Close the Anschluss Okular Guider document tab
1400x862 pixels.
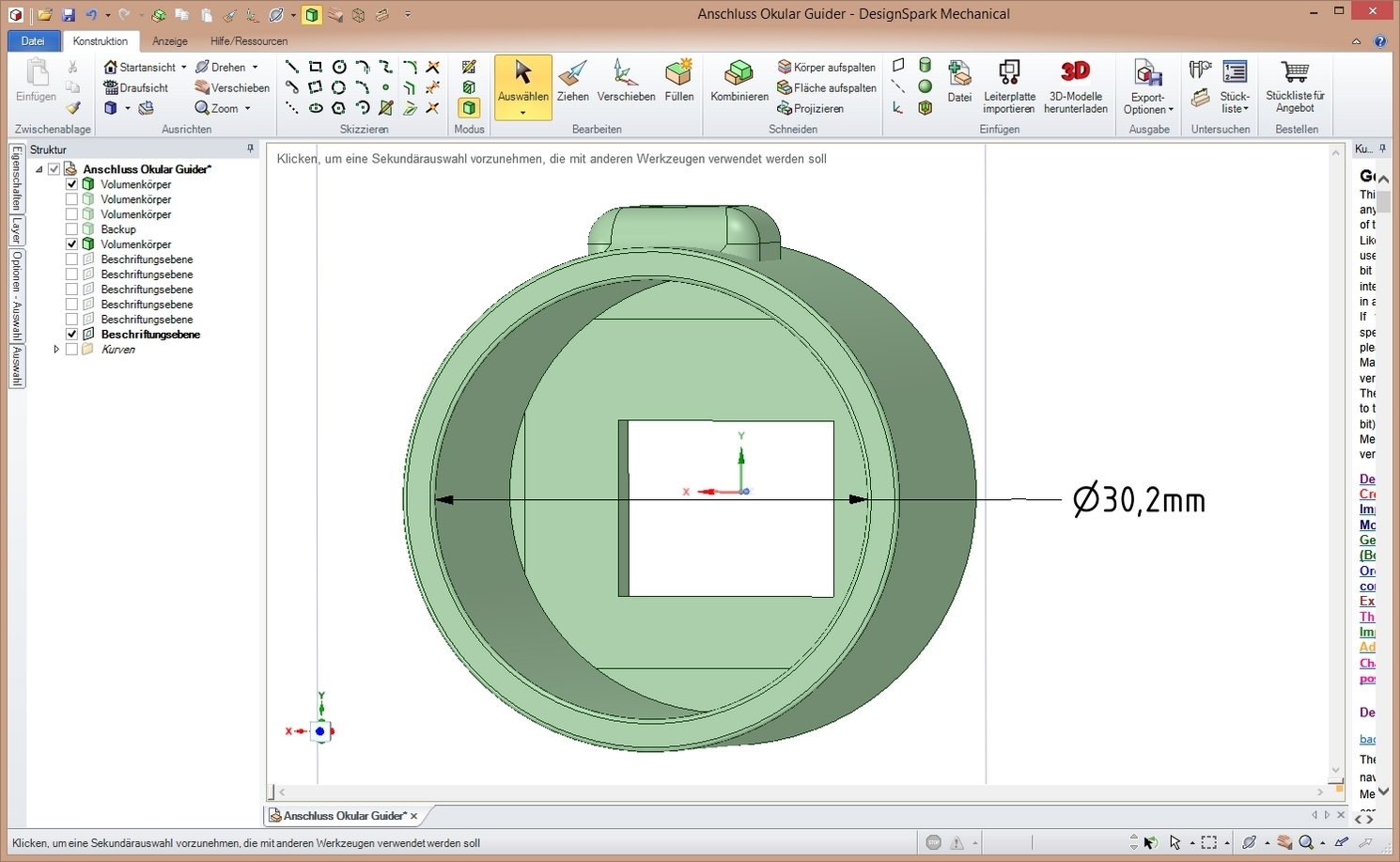coord(413,816)
